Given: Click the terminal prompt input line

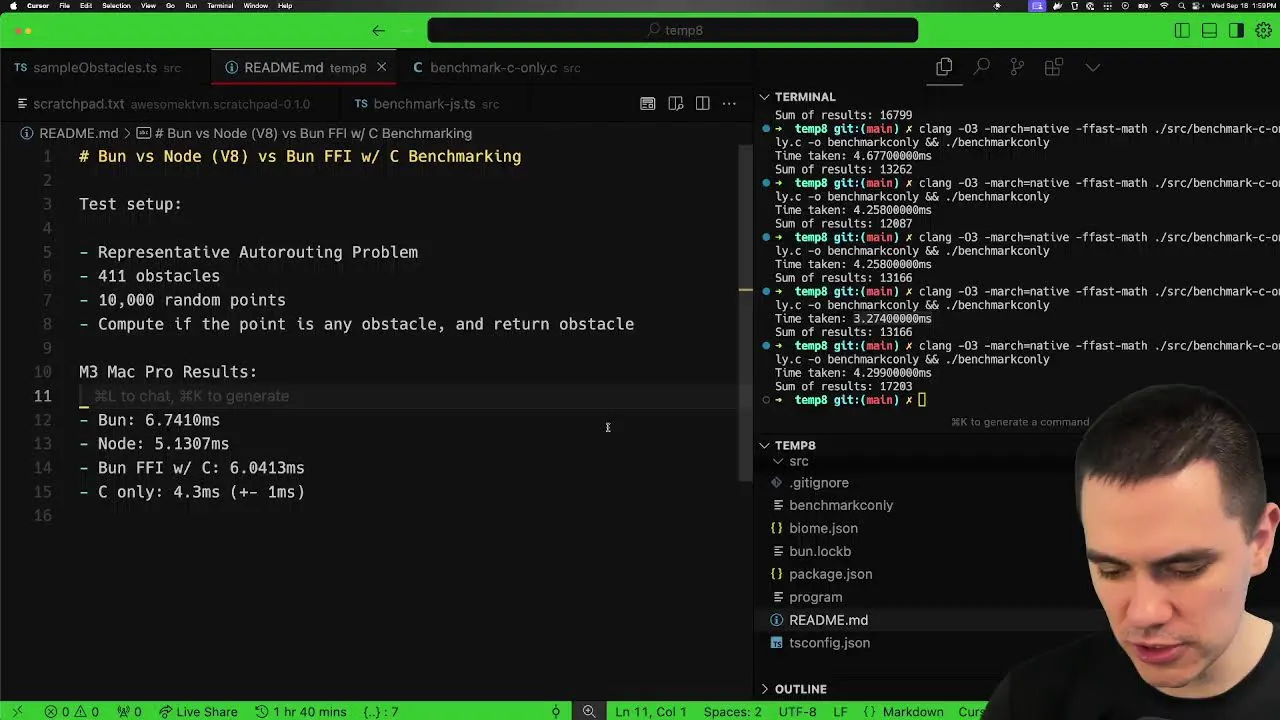Looking at the screenshot, I should click(922, 400).
